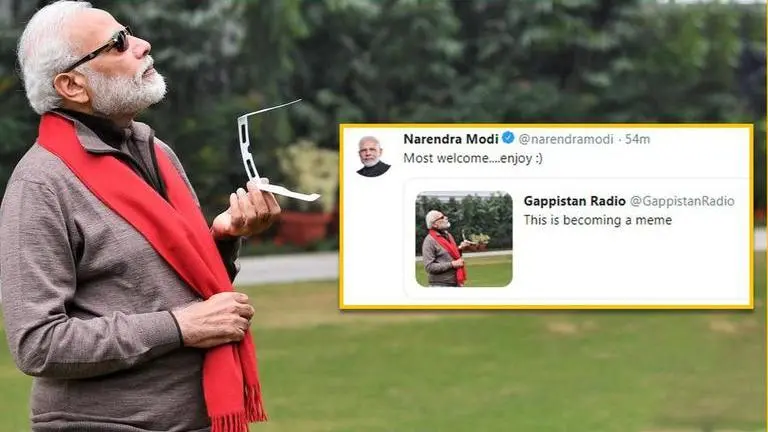Click the yellow border of tweet box
This screenshot has width=768, height=432.
click(546, 126)
